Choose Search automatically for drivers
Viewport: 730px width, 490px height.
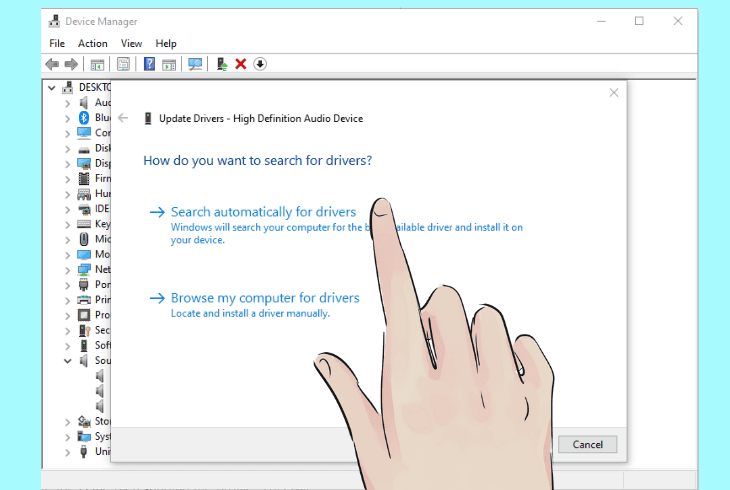264,212
